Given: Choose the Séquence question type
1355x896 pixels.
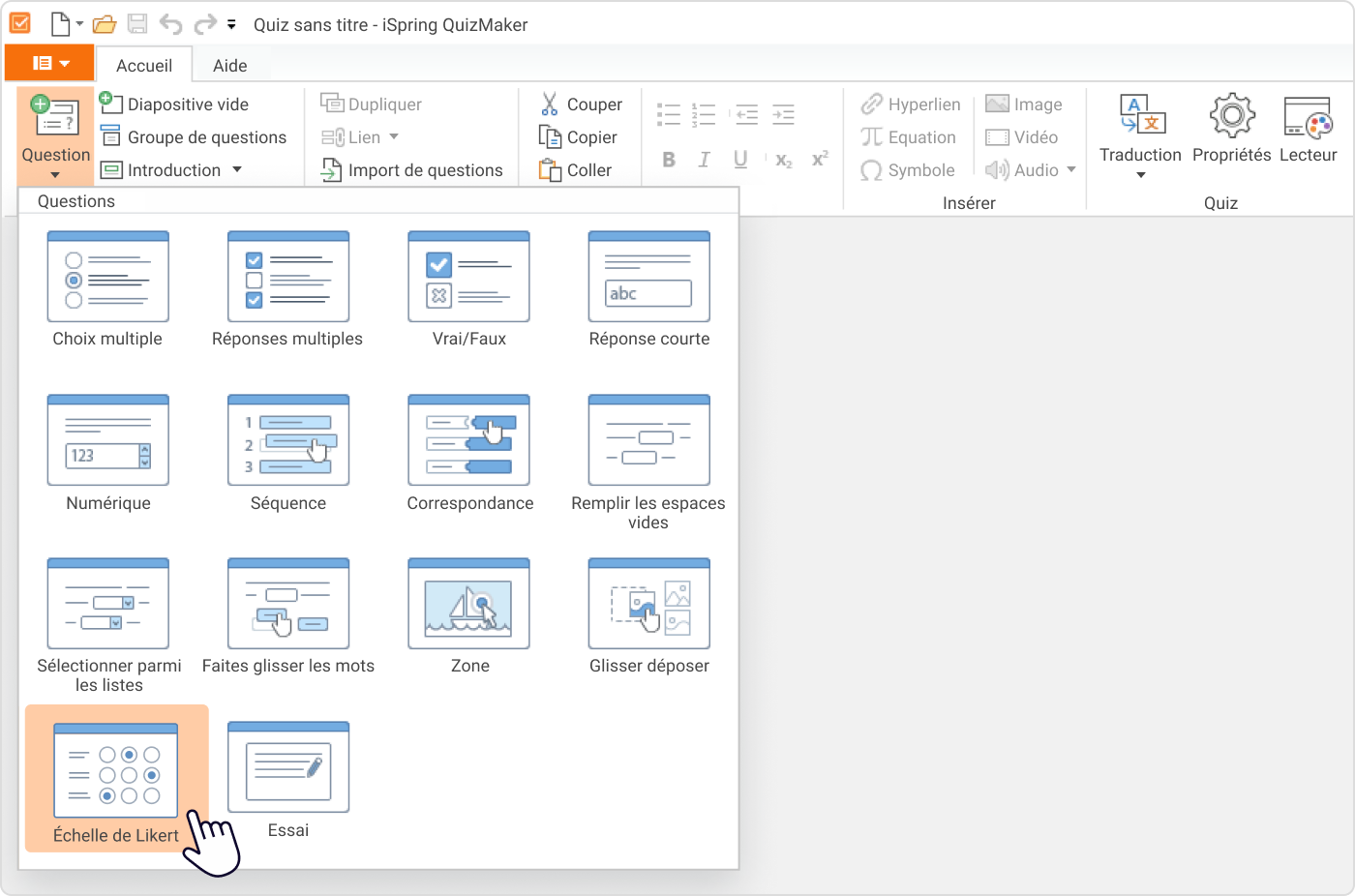Looking at the screenshot, I should click(x=287, y=441).
